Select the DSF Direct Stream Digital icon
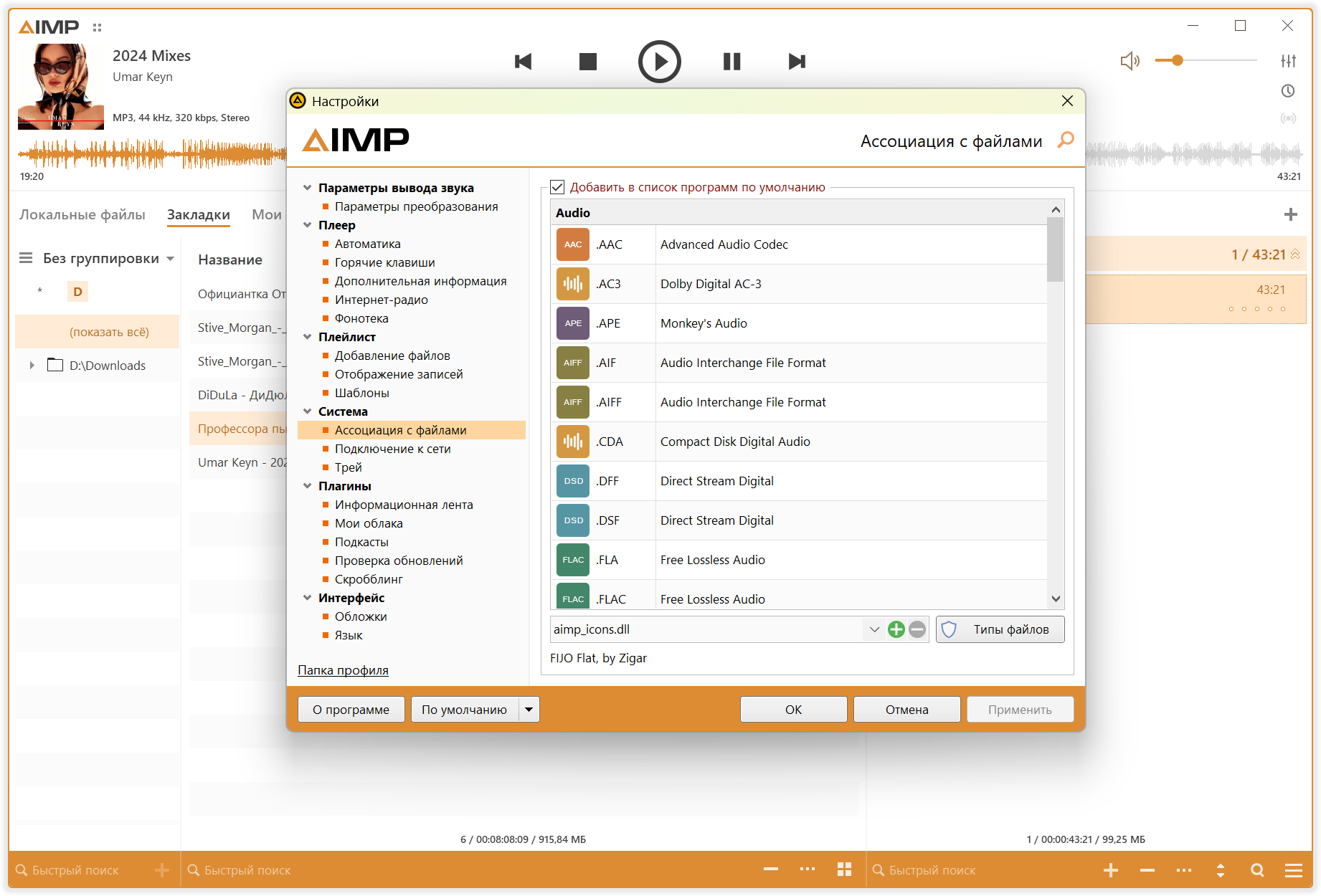Screen dimensions: 1321x896 click(x=573, y=520)
